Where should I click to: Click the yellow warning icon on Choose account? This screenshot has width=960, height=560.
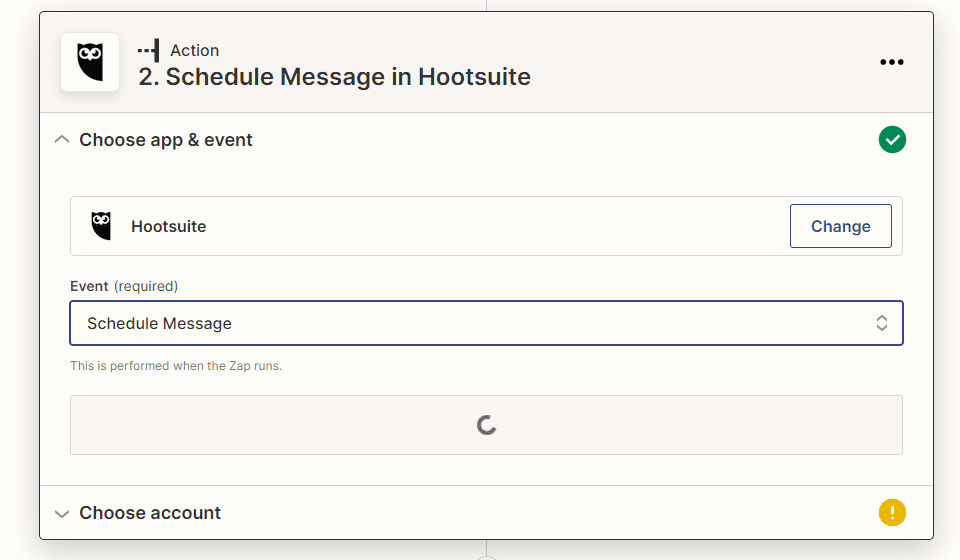[x=892, y=513]
